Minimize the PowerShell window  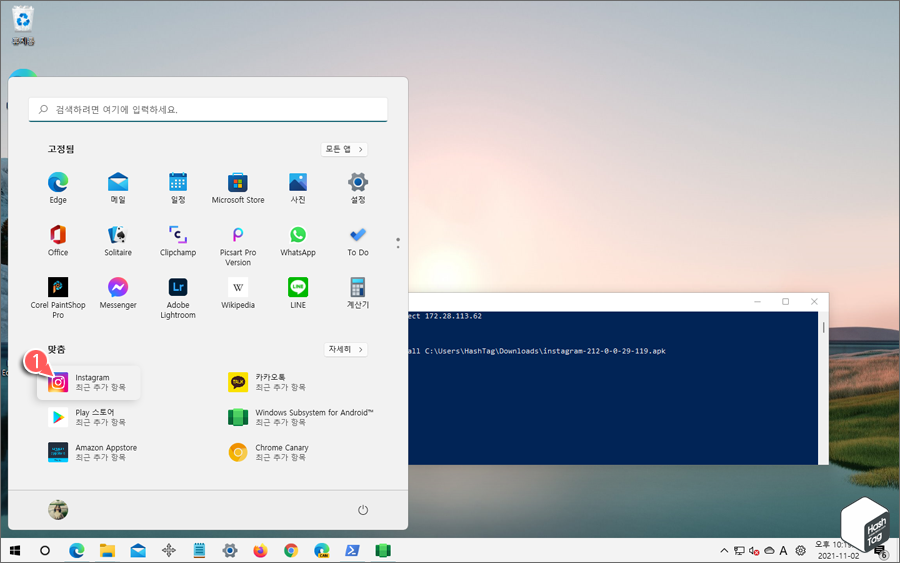pyautogui.click(x=758, y=302)
